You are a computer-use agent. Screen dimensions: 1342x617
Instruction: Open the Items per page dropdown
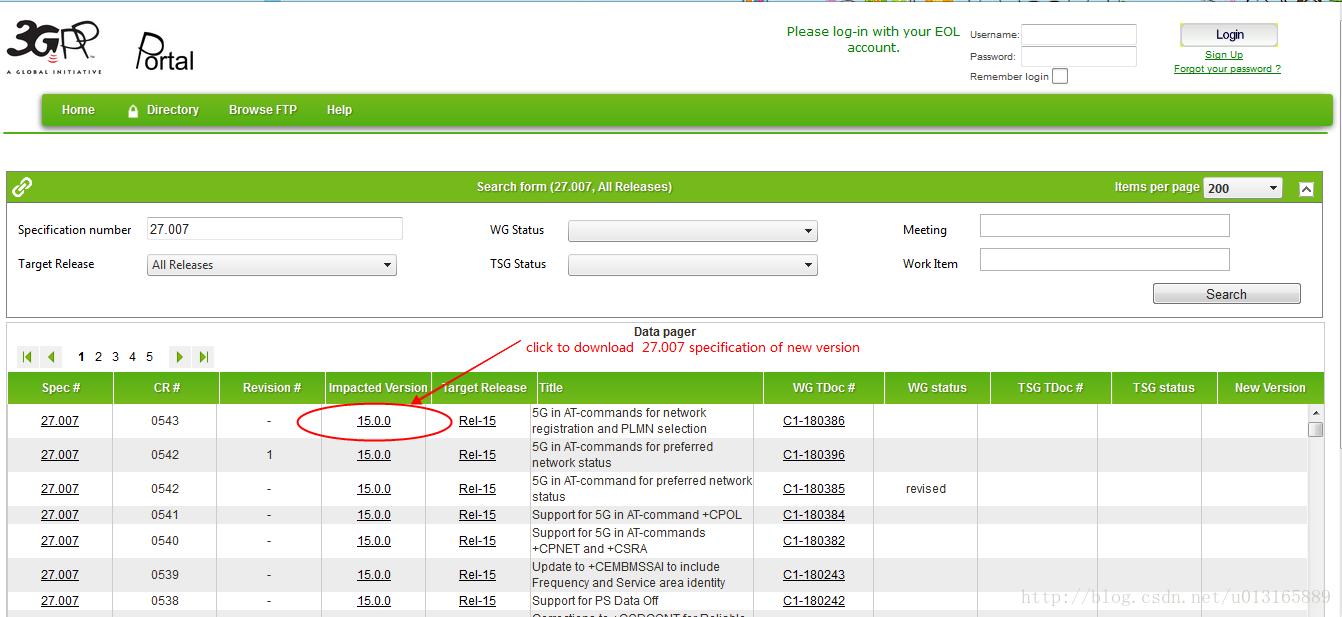(x=1243, y=188)
